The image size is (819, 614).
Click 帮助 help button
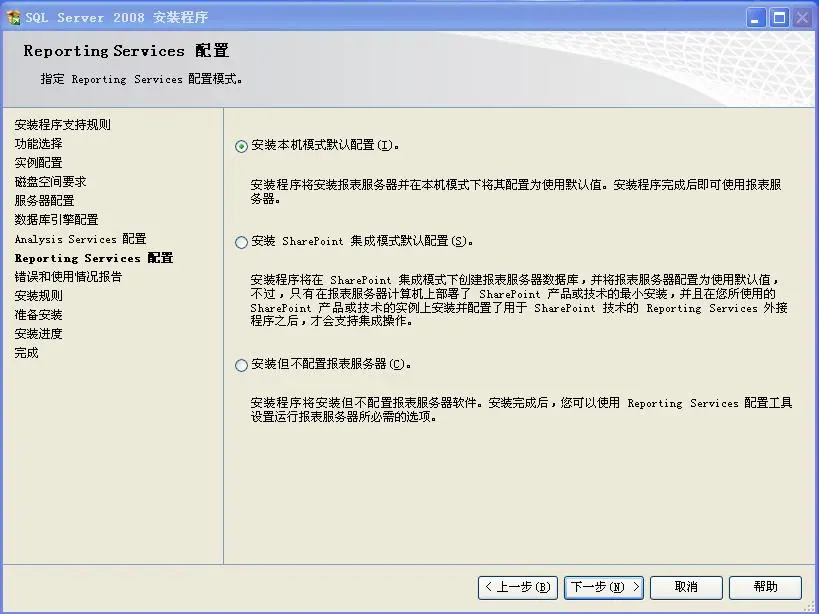765,588
